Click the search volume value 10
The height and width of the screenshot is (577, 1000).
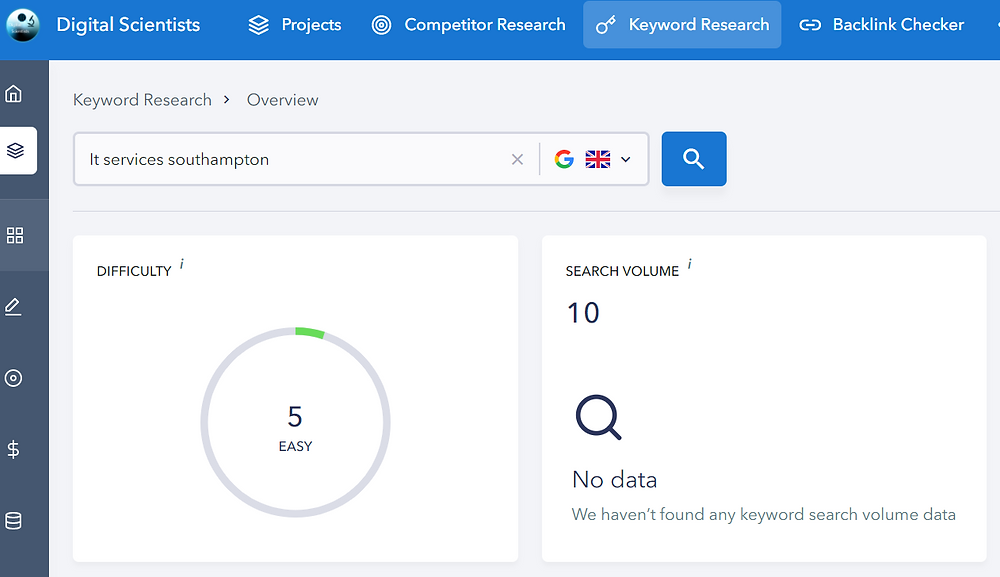583,313
